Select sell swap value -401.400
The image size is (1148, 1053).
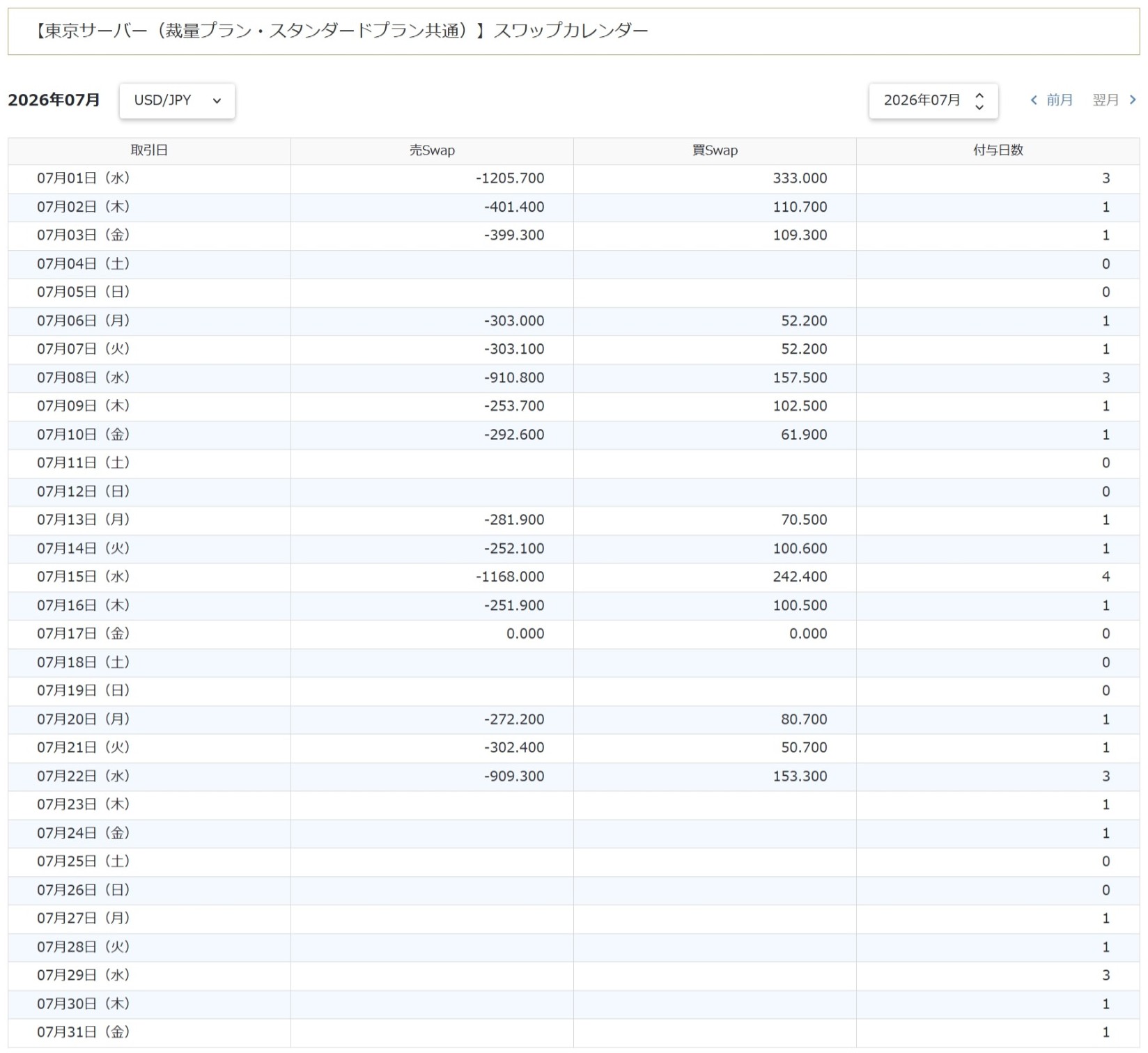coord(514,207)
